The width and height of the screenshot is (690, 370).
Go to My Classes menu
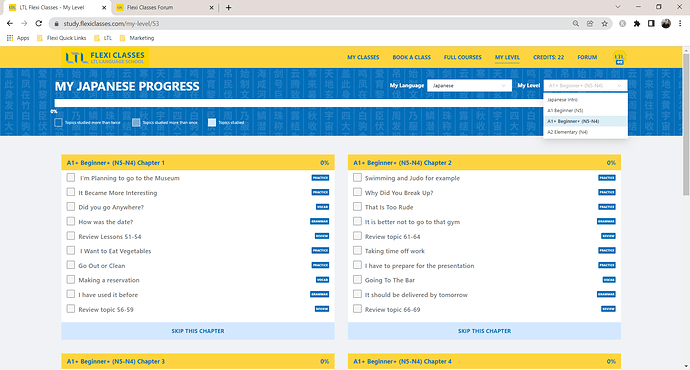pos(363,57)
